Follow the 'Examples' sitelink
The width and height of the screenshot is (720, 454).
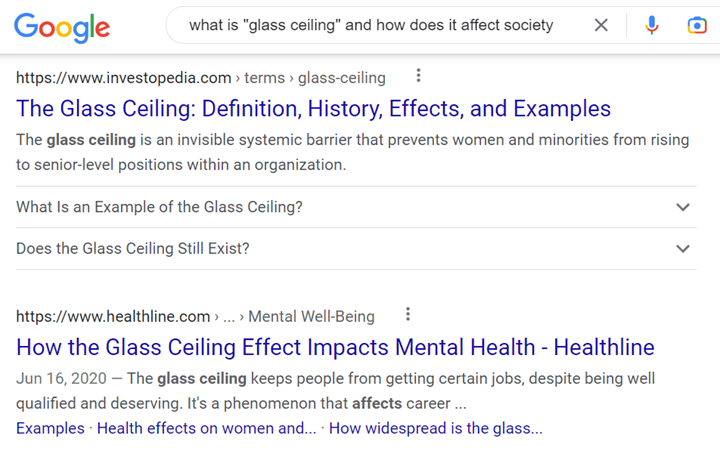pyautogui.click(x=50, y=428)
